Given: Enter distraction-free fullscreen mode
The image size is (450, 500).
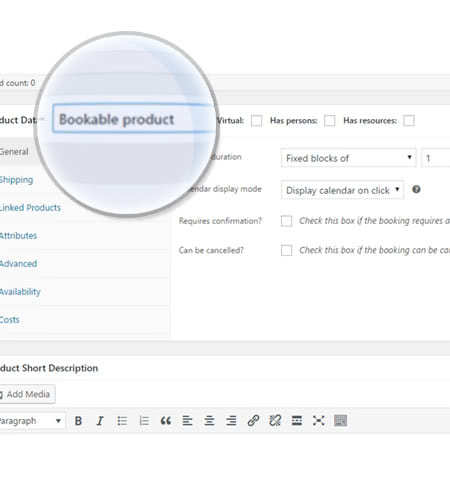Looking at the screenshot, I should (319, 421).
